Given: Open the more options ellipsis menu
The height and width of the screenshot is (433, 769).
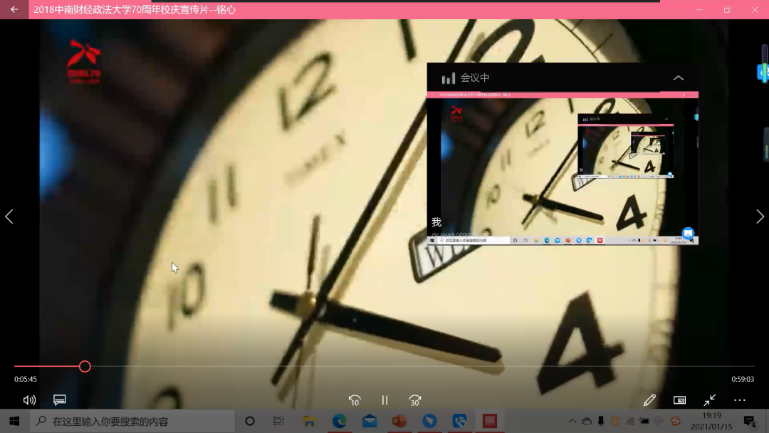Looking at the screenshot, I should [x=740, y=400].
